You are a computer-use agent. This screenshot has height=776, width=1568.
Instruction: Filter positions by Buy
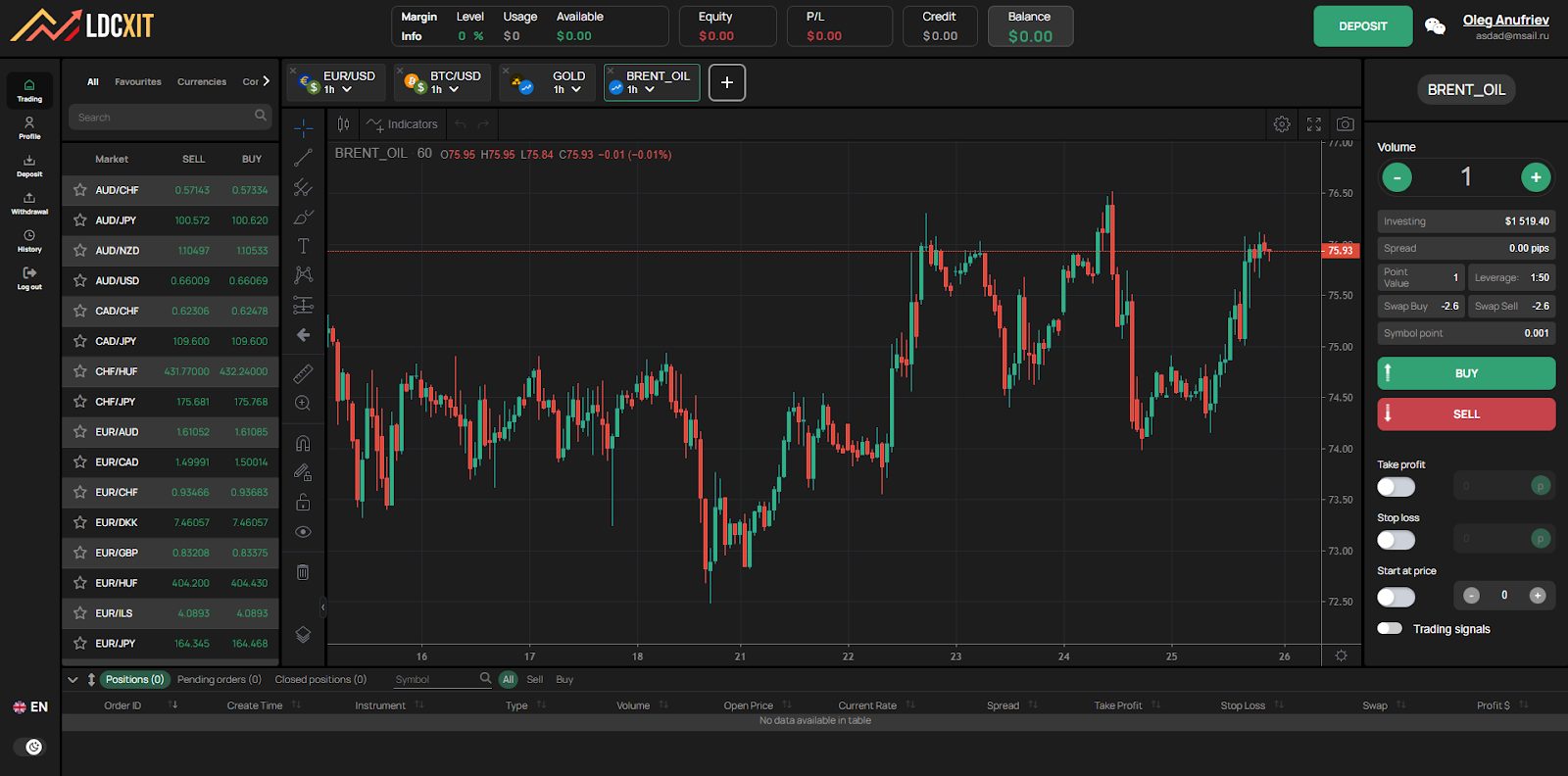(x=564, y=679)
